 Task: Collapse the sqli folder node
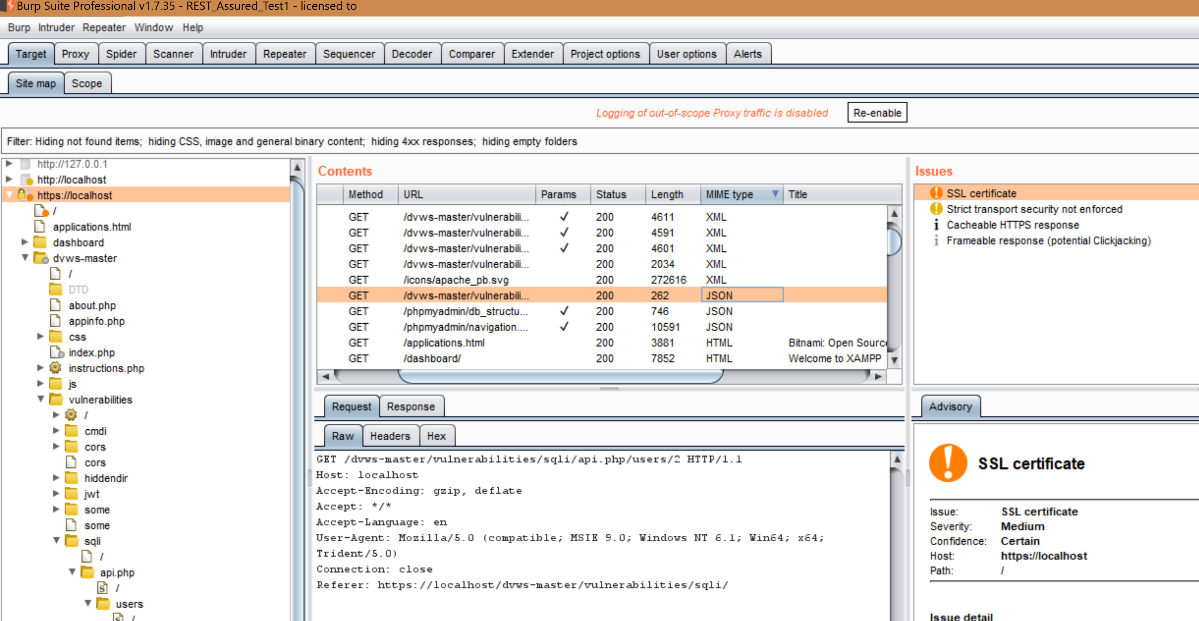[56, 541]
